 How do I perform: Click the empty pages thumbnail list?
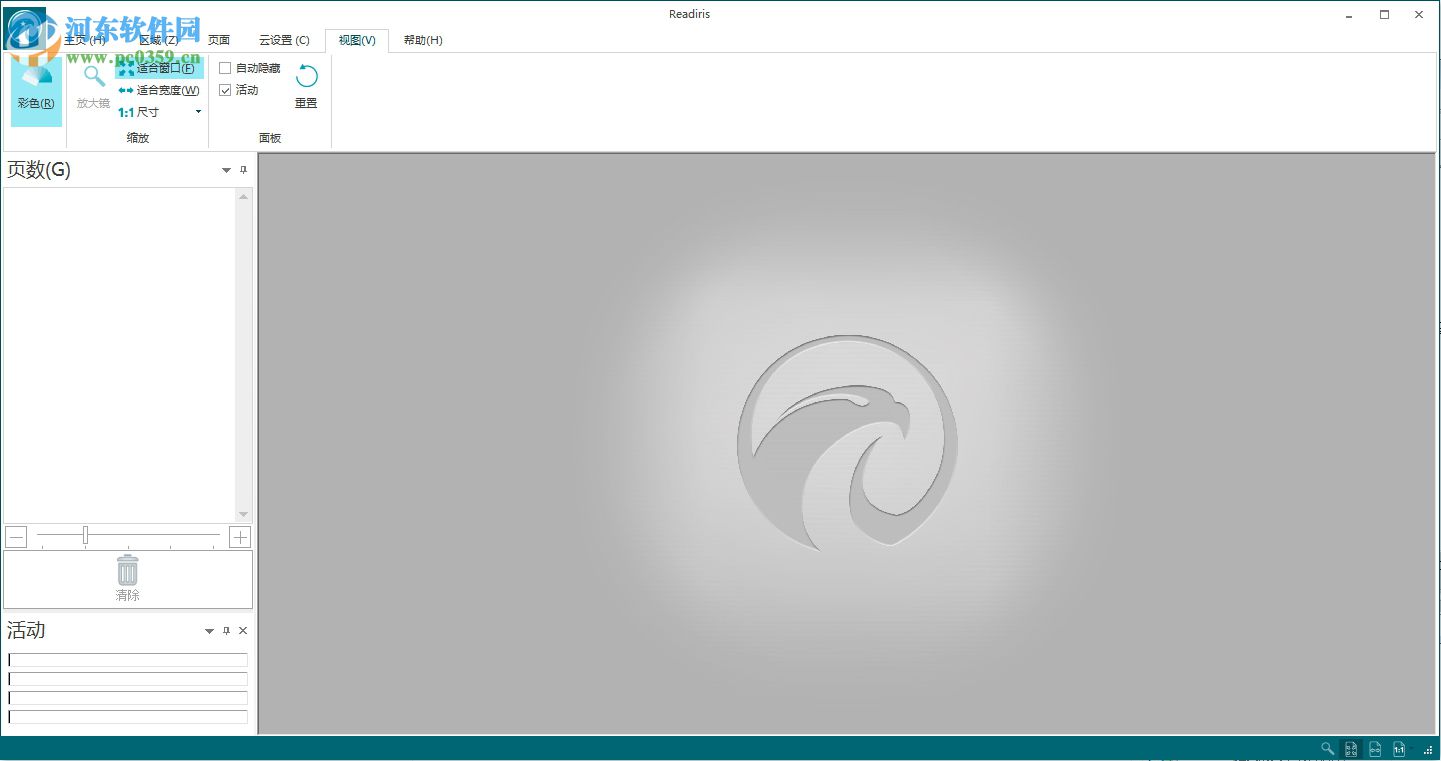[x=120, y=355]
